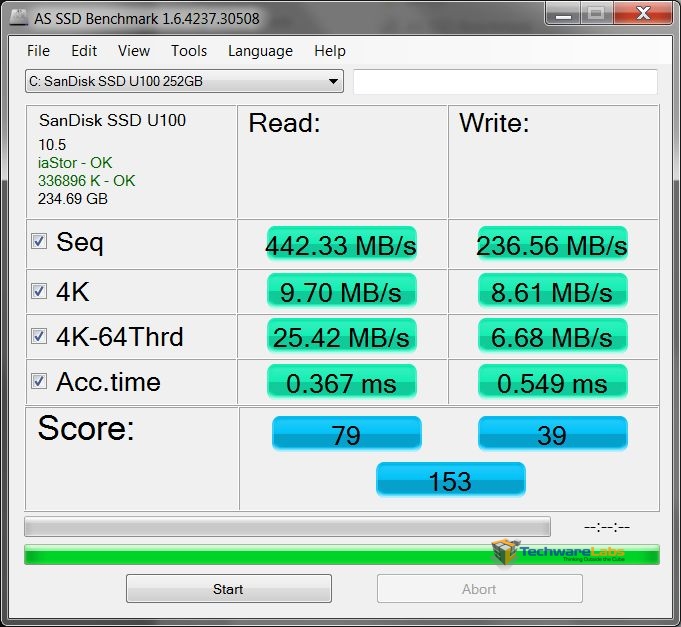Click the SanDisk SSD U100 drive name

tap(112, 120)
